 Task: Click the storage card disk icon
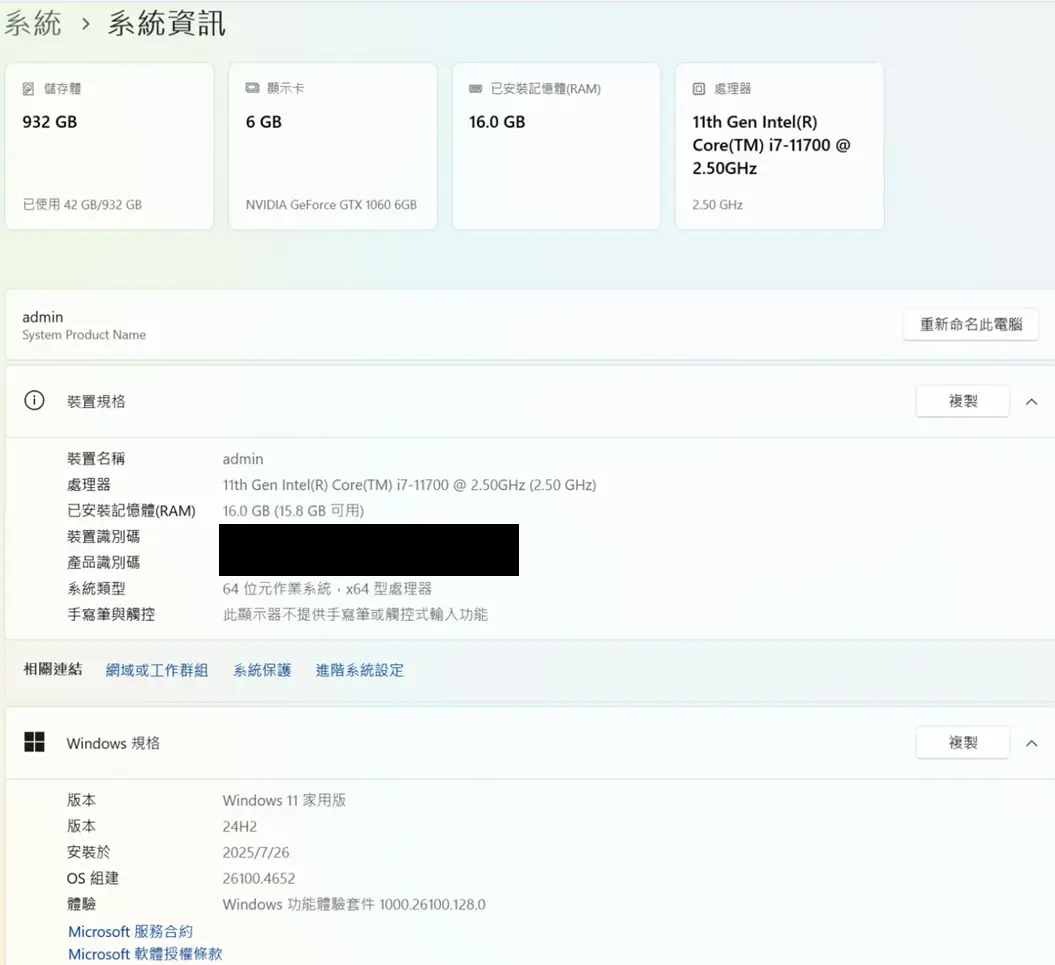click(x=28, y=89)
